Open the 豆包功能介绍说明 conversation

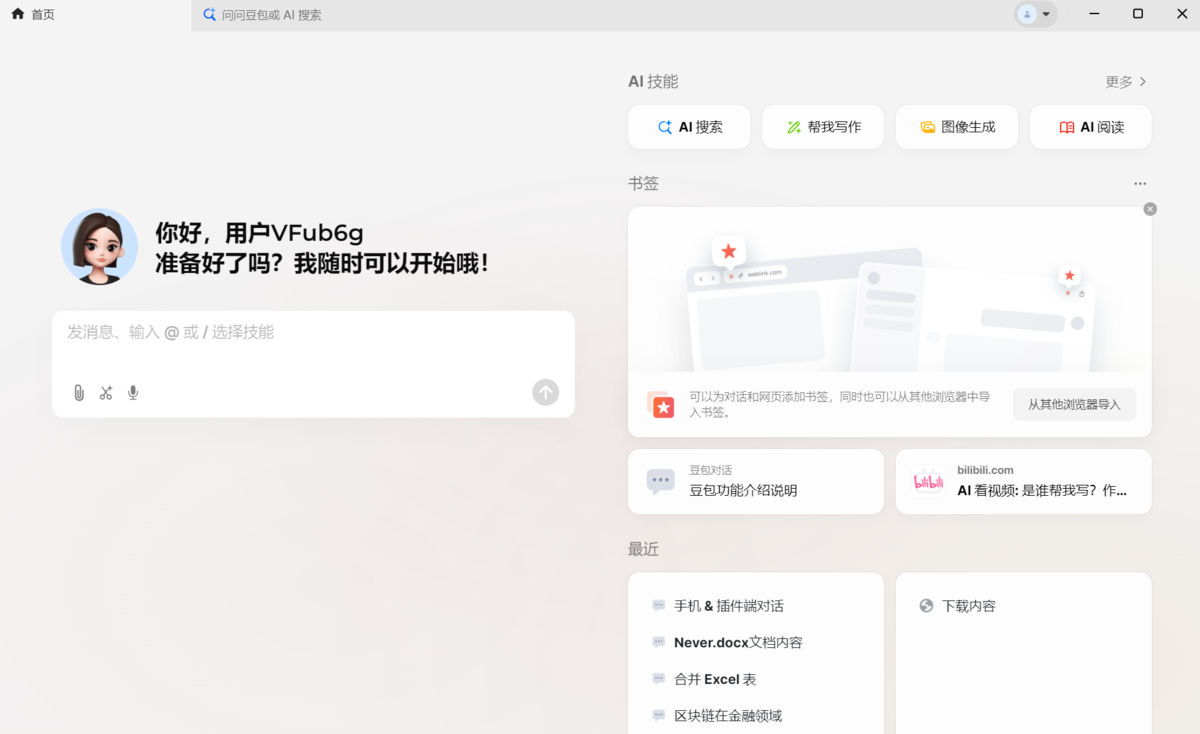755,481
